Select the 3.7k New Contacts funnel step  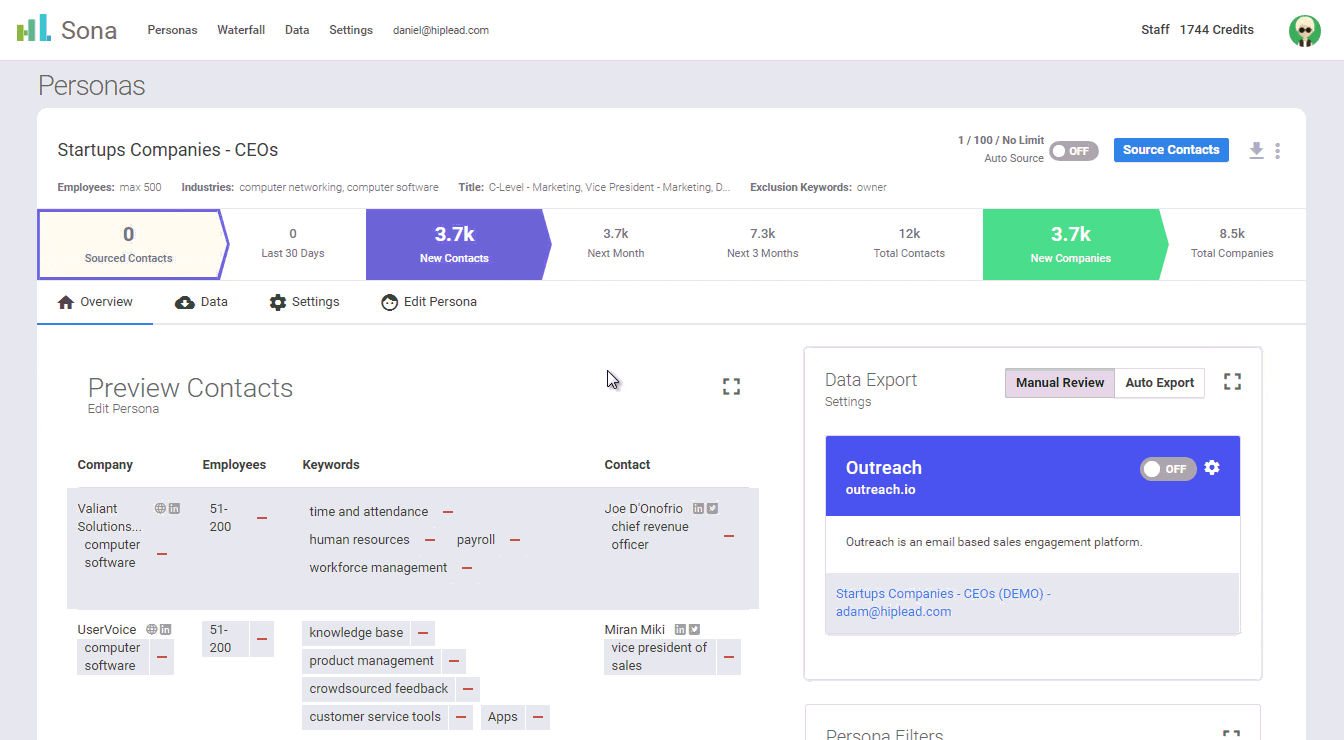pos(455,244)
